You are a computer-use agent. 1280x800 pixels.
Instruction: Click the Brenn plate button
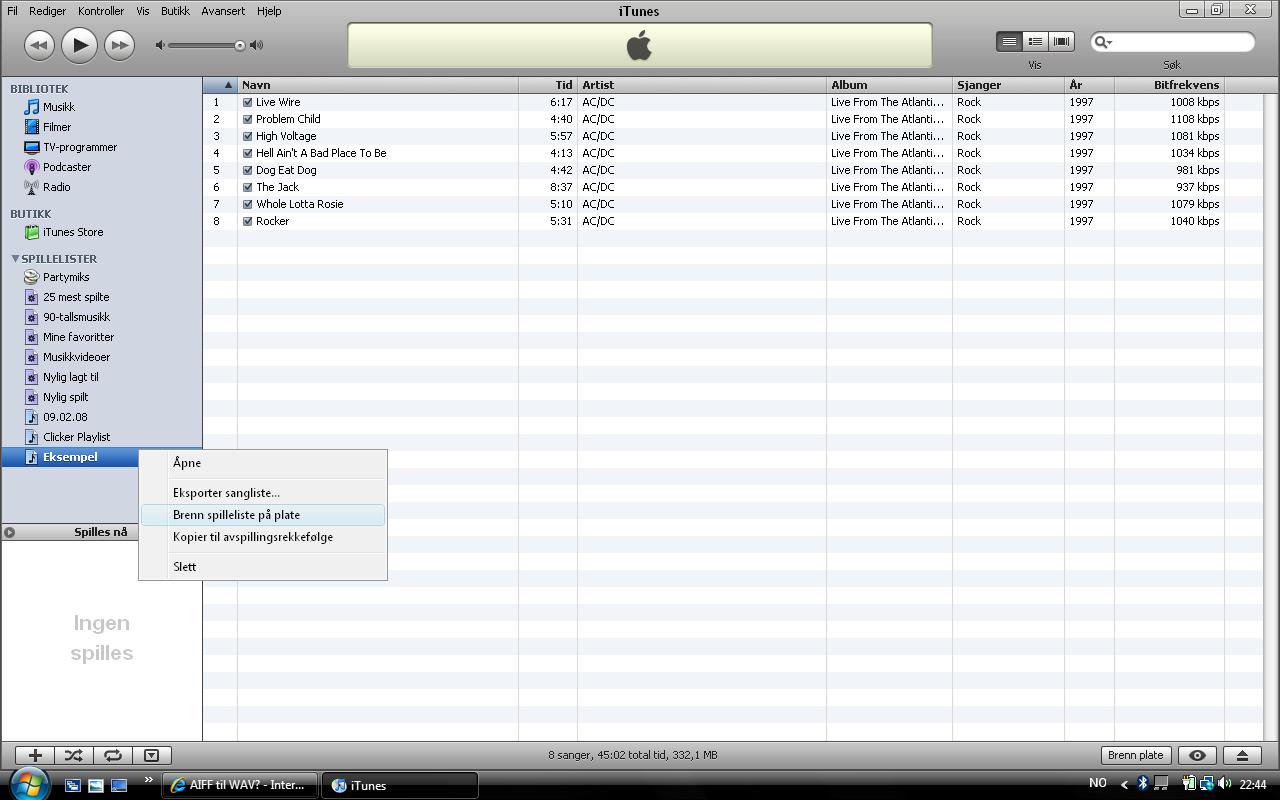pyautogui.click(x=1136, y=755)
